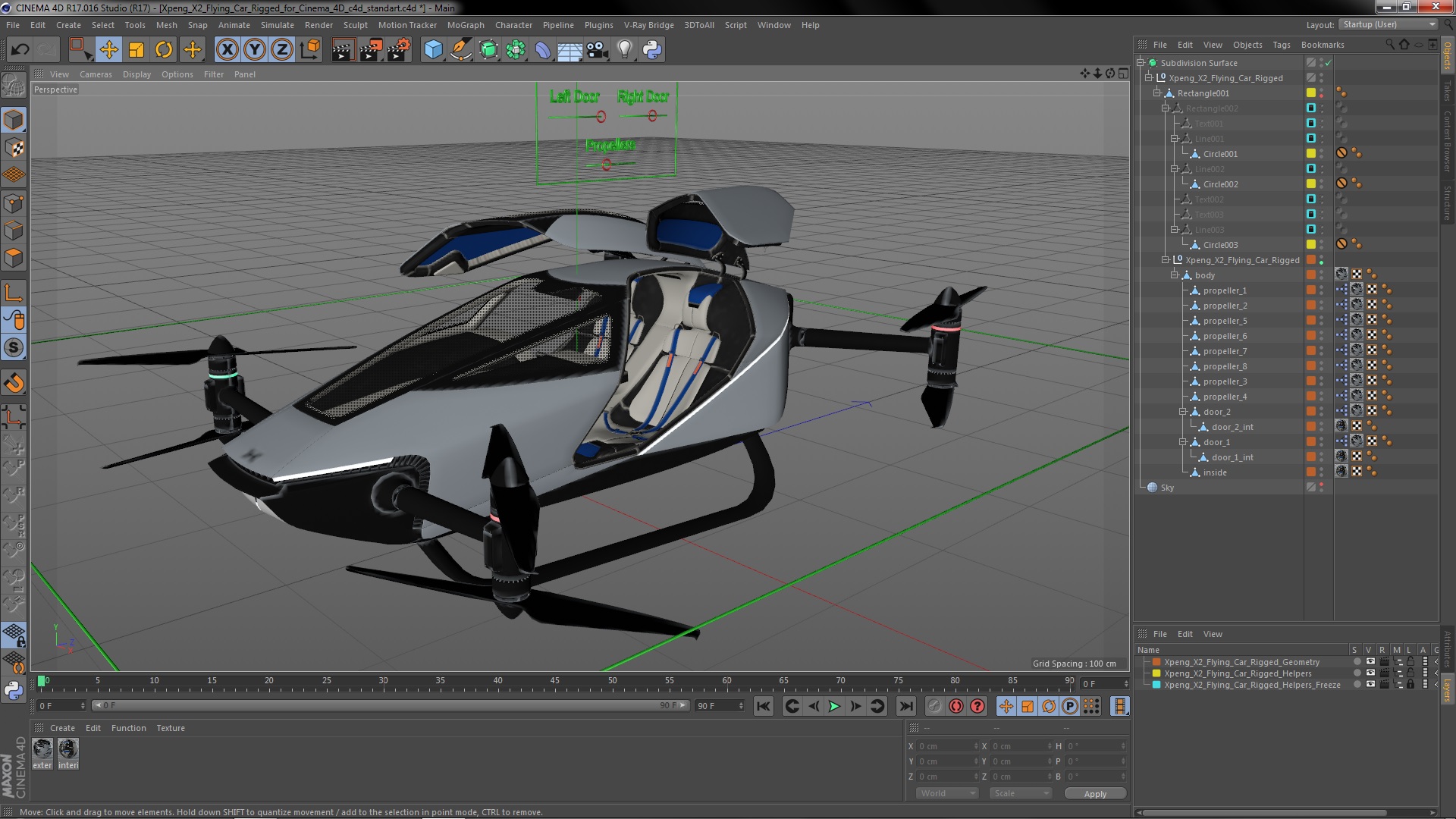Click Go to Start of timeline button
Viewport: 1456px width, 819px height.
coord(764,706)
